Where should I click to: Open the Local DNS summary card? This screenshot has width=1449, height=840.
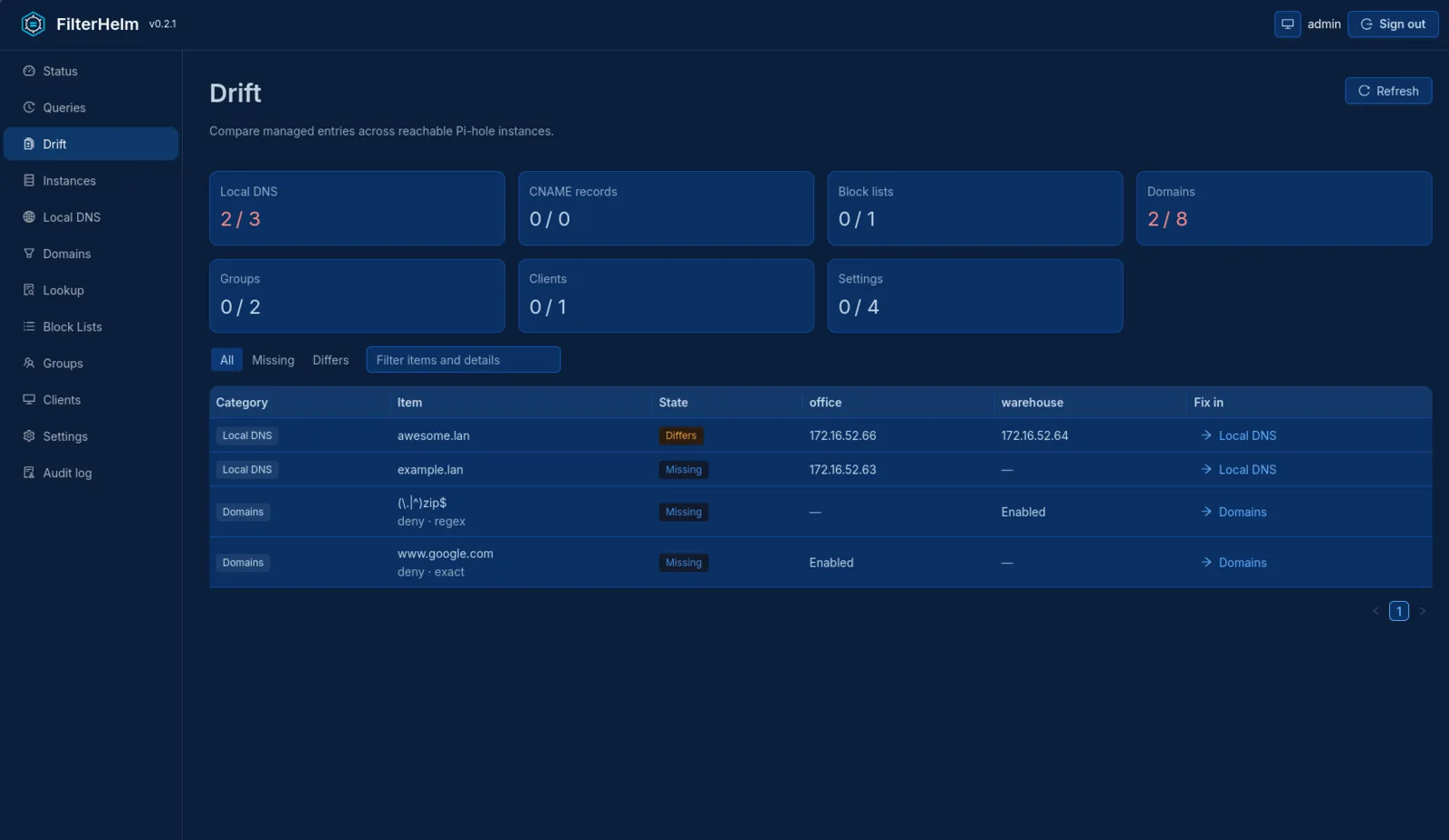(357, 208)
